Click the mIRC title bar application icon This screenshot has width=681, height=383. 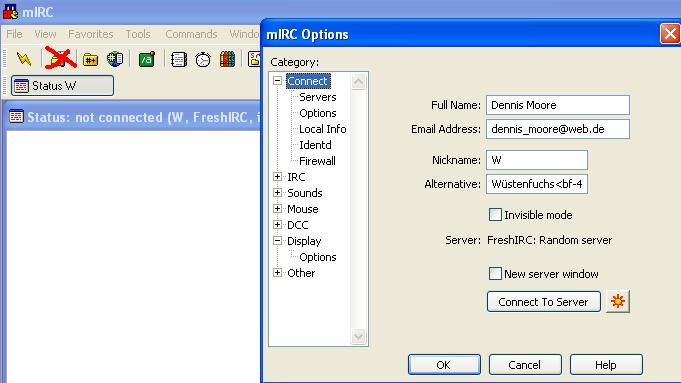click(x=10, y=12)
